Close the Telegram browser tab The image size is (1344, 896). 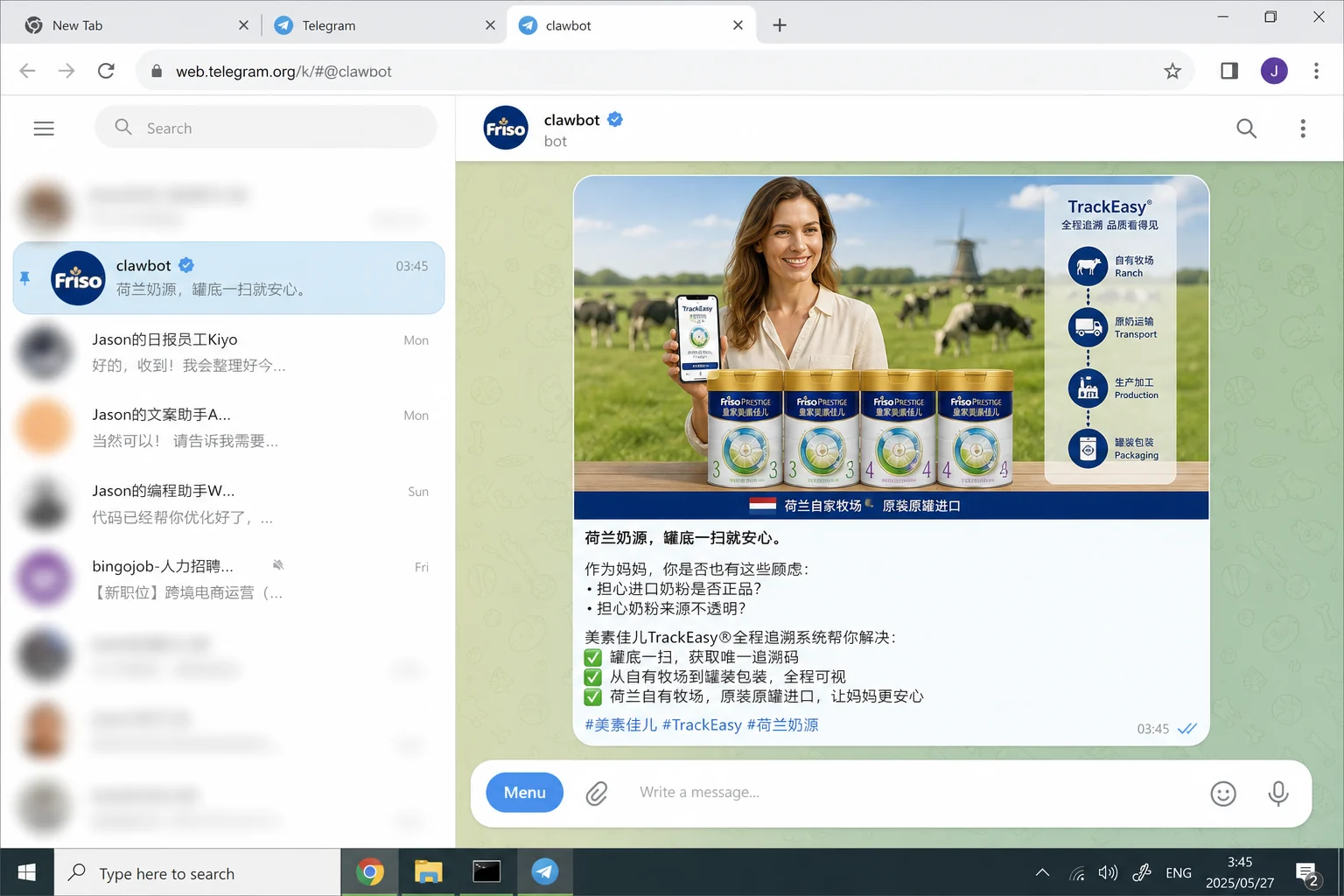[x=491, y=25]
